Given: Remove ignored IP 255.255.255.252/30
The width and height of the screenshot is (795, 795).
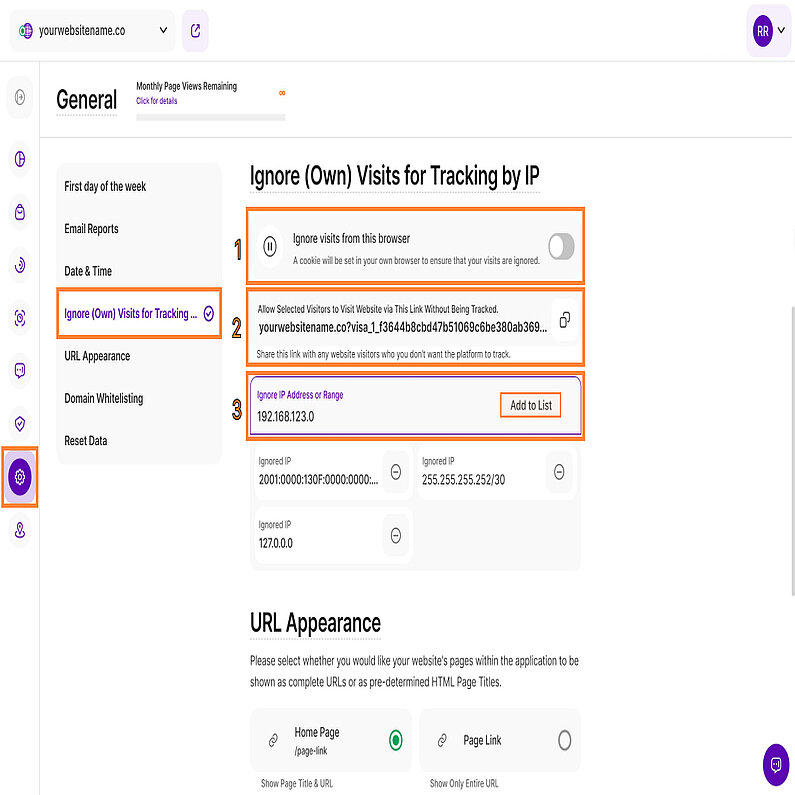Looking at the screenshot, I should 560,473.
